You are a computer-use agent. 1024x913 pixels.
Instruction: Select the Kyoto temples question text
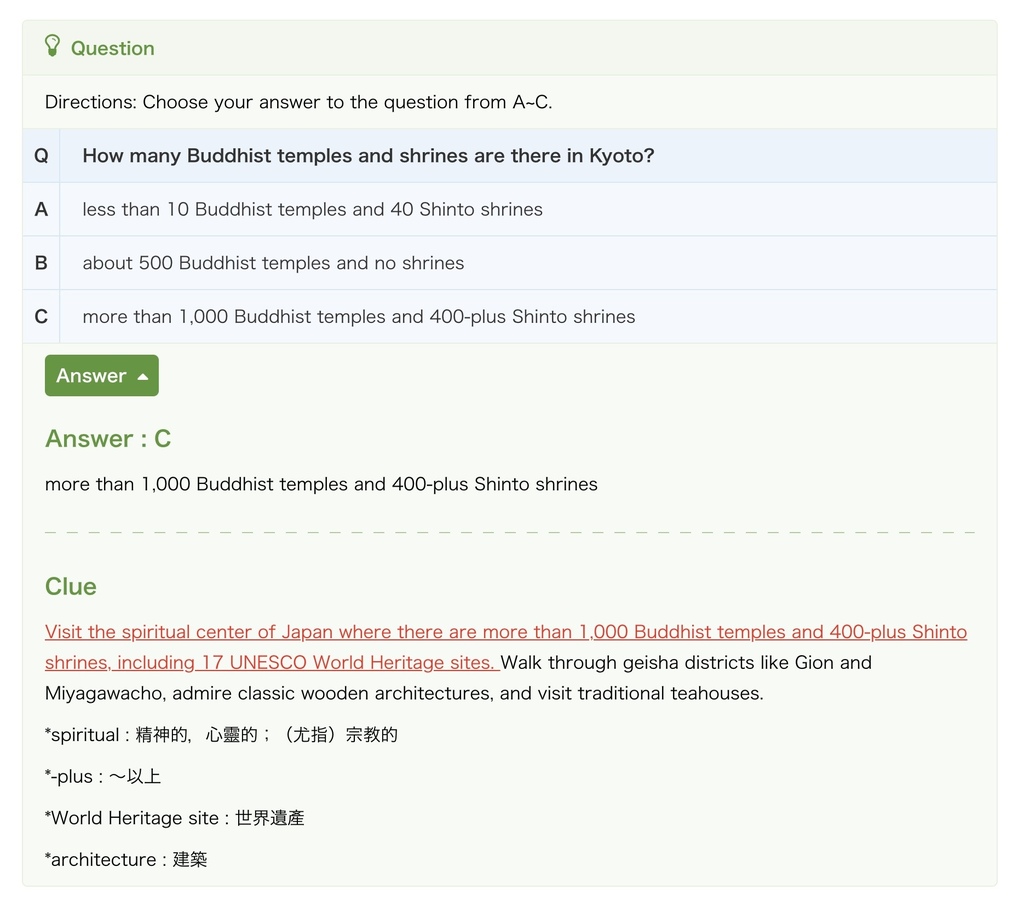coord(368,156)
